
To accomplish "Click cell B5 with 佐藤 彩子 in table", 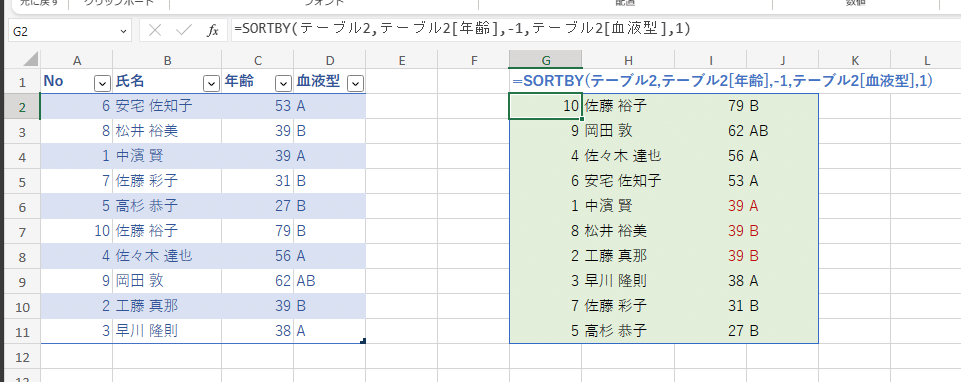I will click(x=167, y=181).
